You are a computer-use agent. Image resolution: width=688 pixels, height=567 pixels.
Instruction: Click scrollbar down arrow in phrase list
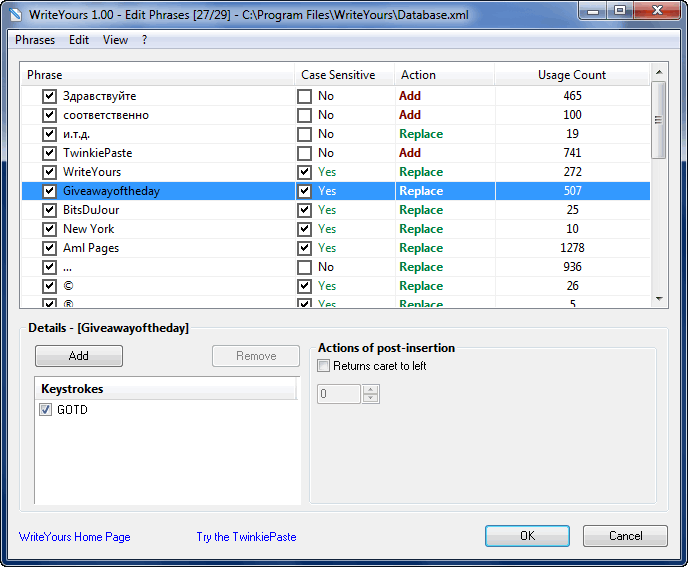point(659,299)
